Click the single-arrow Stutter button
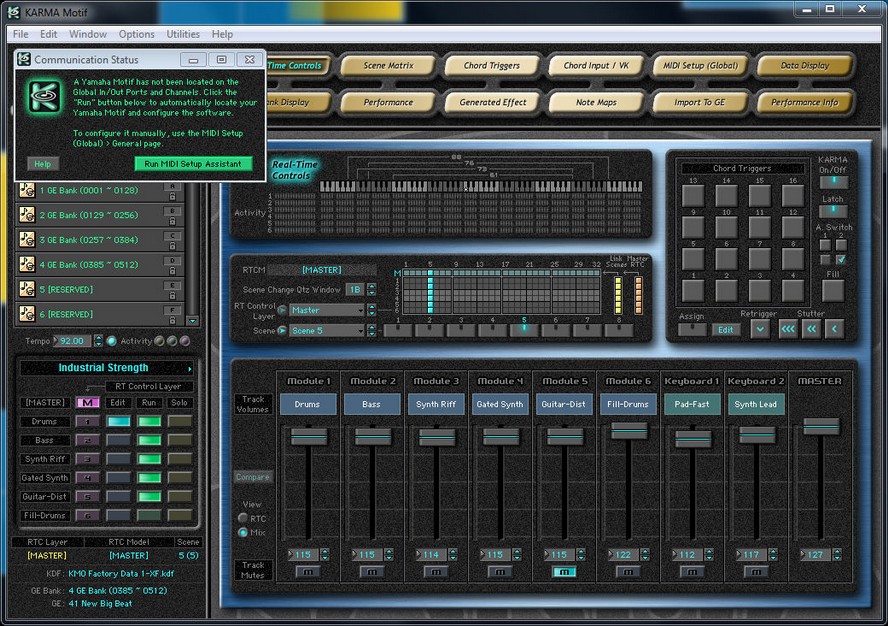 tap(834, 328)
